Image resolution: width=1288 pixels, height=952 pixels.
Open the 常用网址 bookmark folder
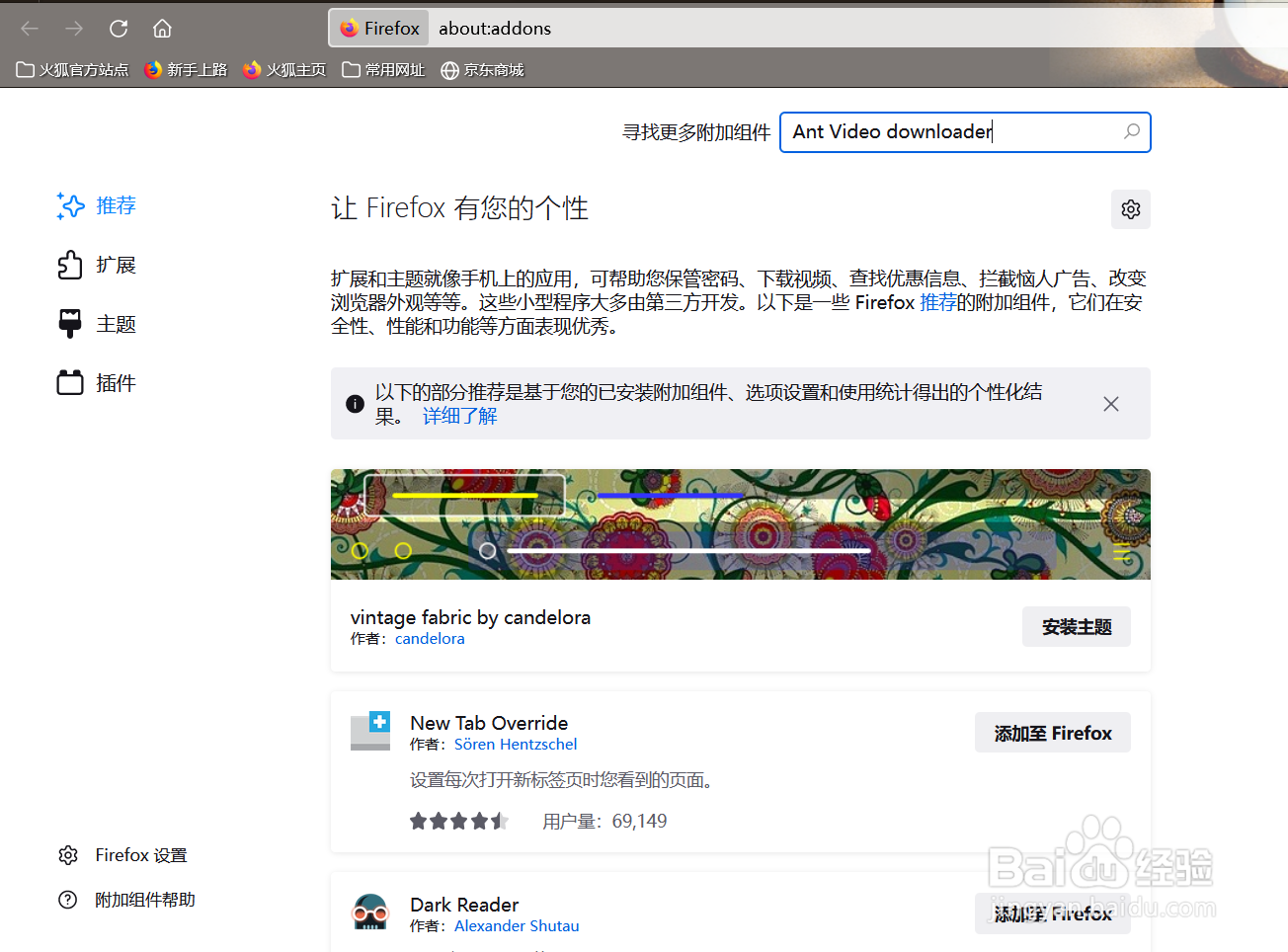[383, 70]
